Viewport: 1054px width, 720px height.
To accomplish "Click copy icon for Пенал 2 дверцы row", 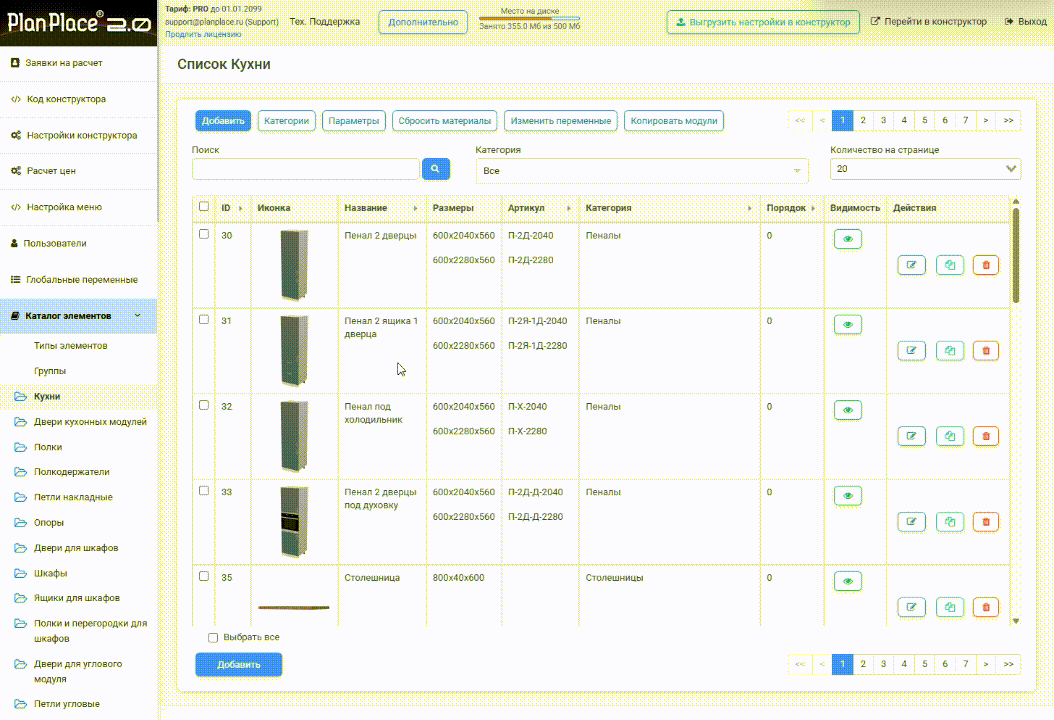I will tap(950, 265).
